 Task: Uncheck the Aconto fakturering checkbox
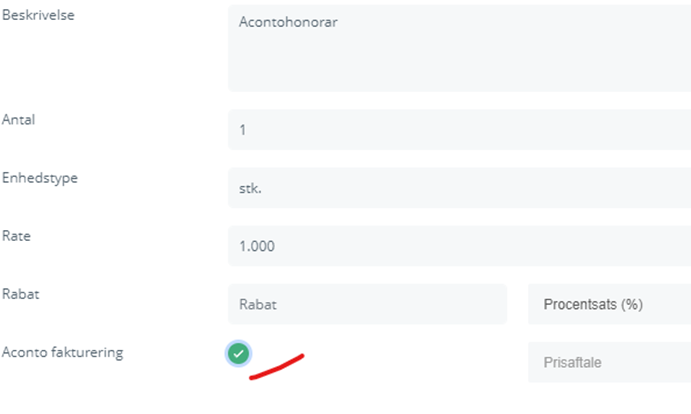tap(238, 353)
